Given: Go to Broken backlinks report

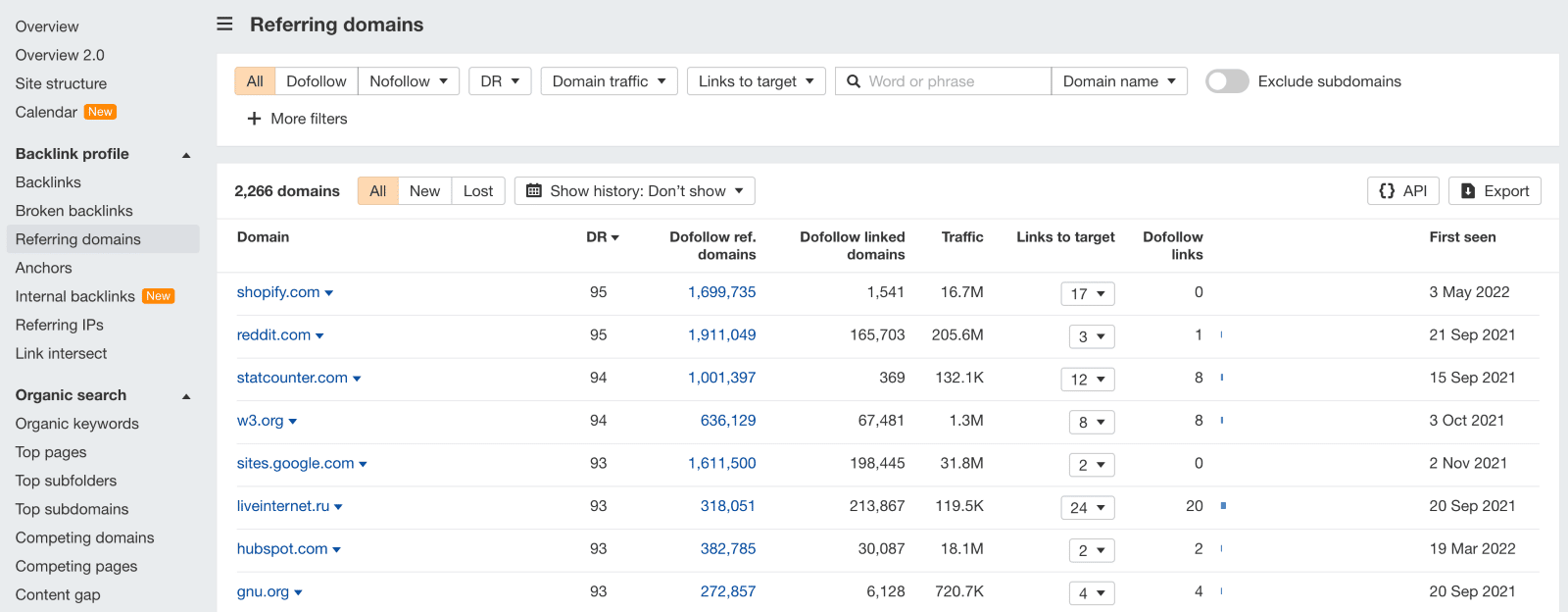Looking at the screenshot, I should point(74,211).
